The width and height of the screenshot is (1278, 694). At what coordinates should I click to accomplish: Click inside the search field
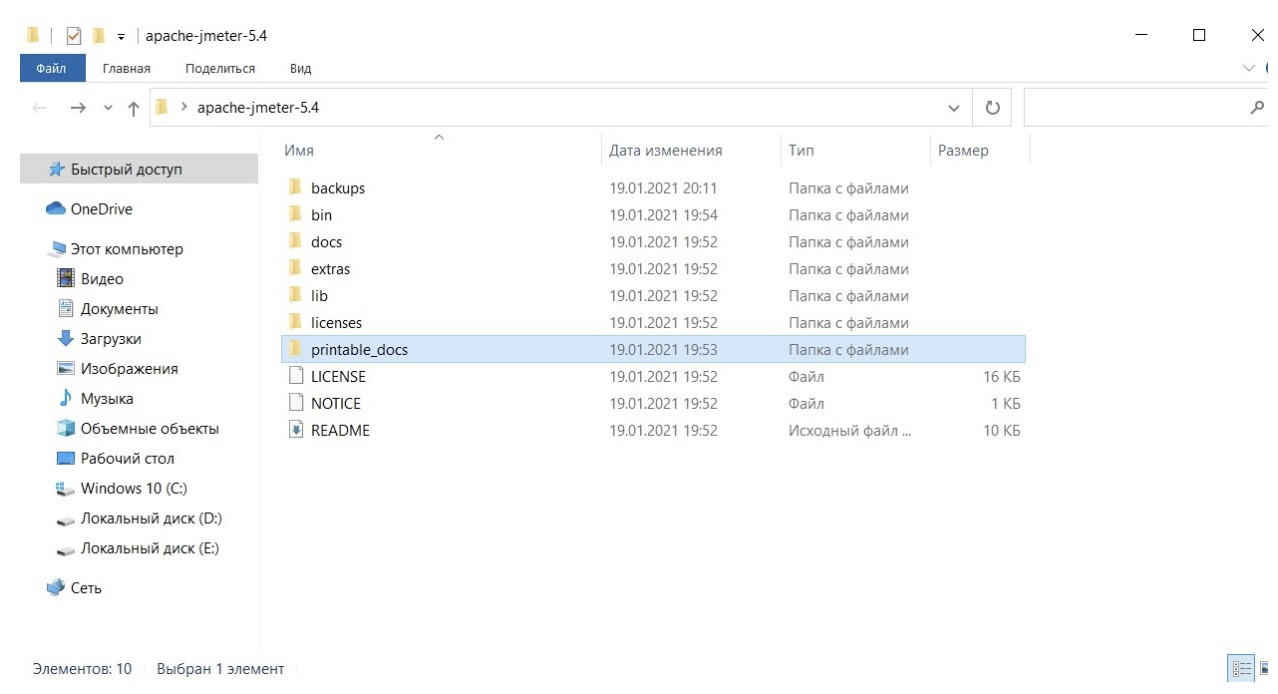(x=1140, y=106)
